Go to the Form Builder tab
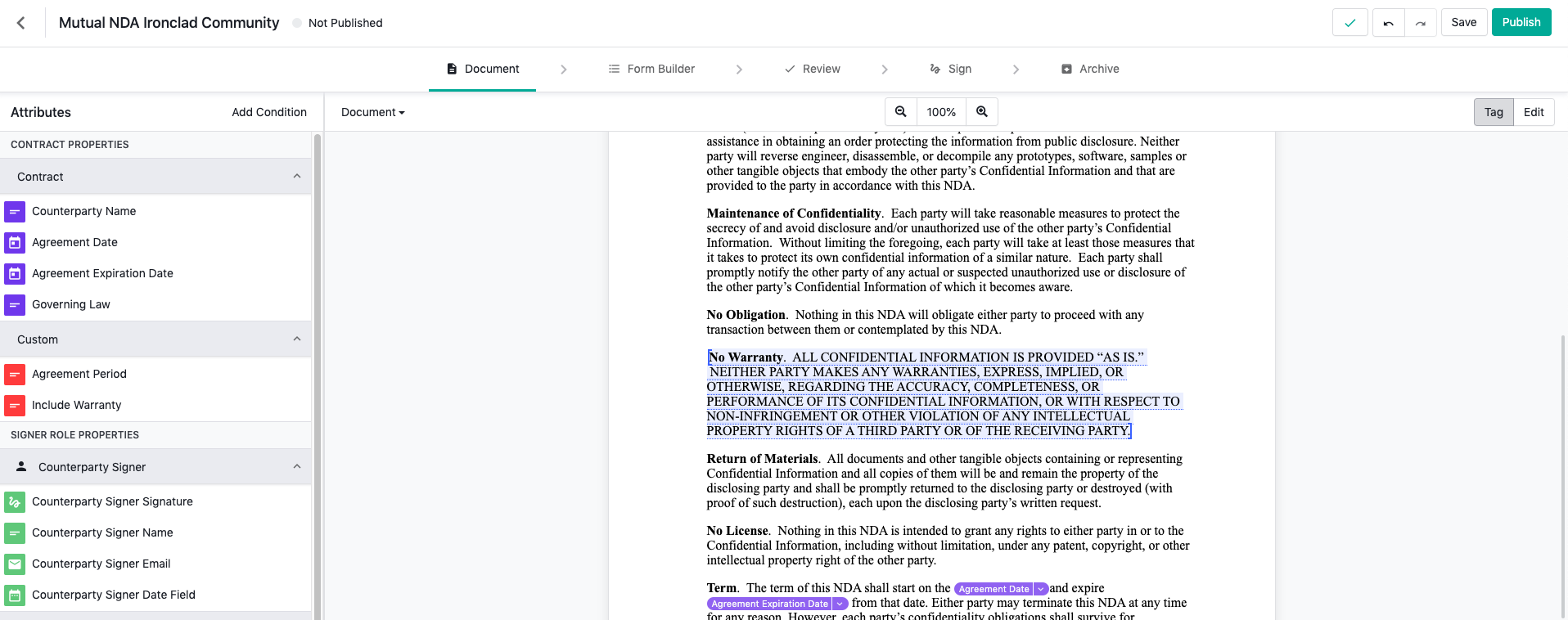The image size is (1568, 620). [651, 70]
